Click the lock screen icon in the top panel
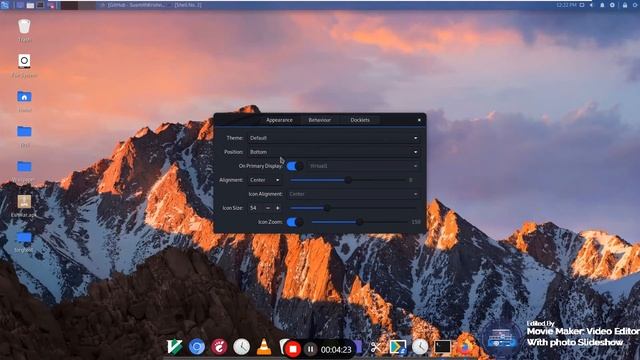 click(624, 5)
